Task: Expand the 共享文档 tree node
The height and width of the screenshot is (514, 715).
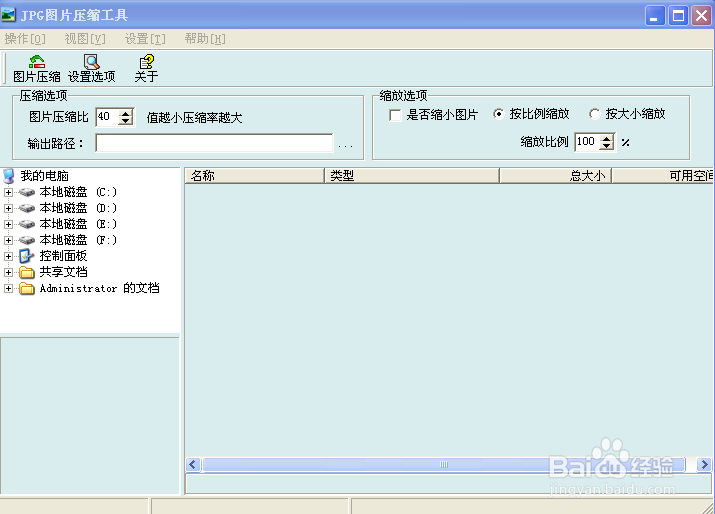Action: [x=8, y=272]
